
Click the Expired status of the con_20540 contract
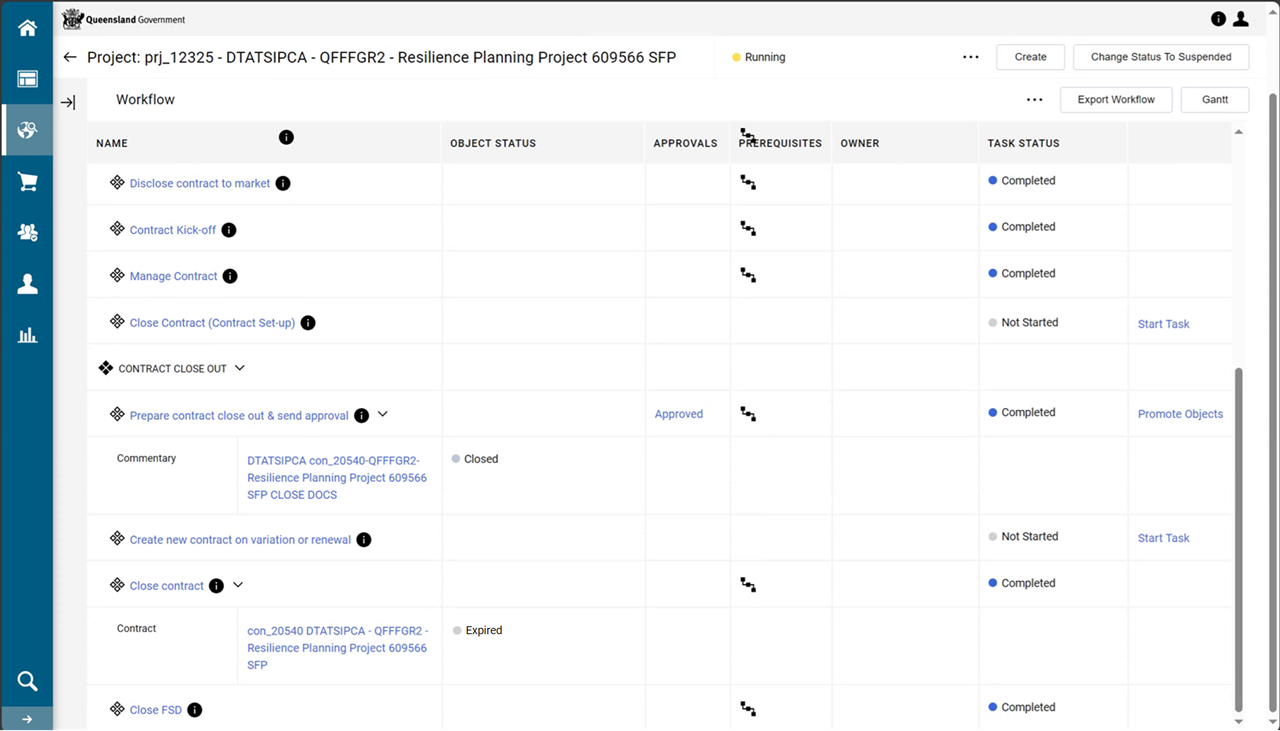477,631
